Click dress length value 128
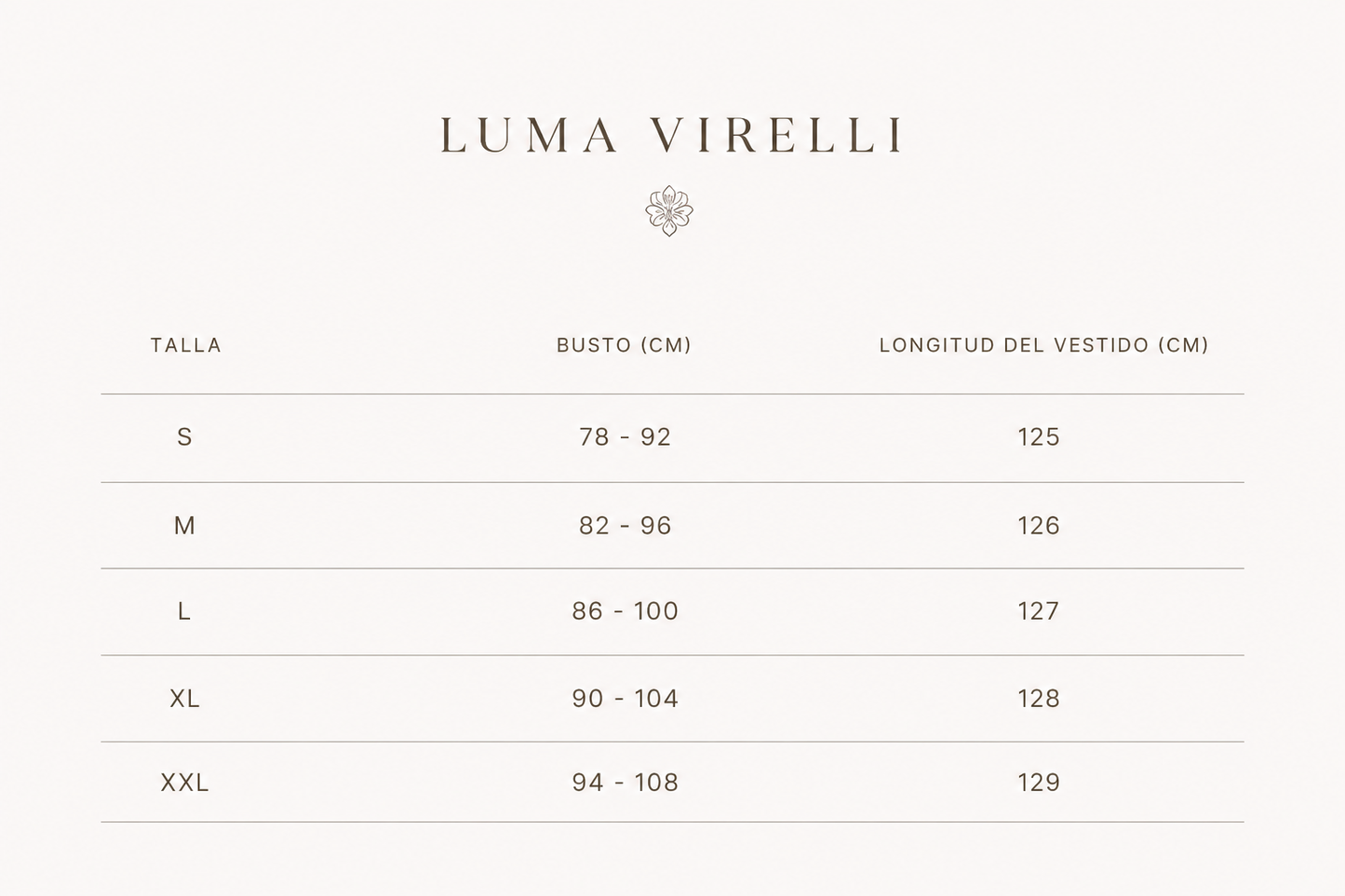Viewport: 1345px width, 896px height. [x=1039, y=699]
